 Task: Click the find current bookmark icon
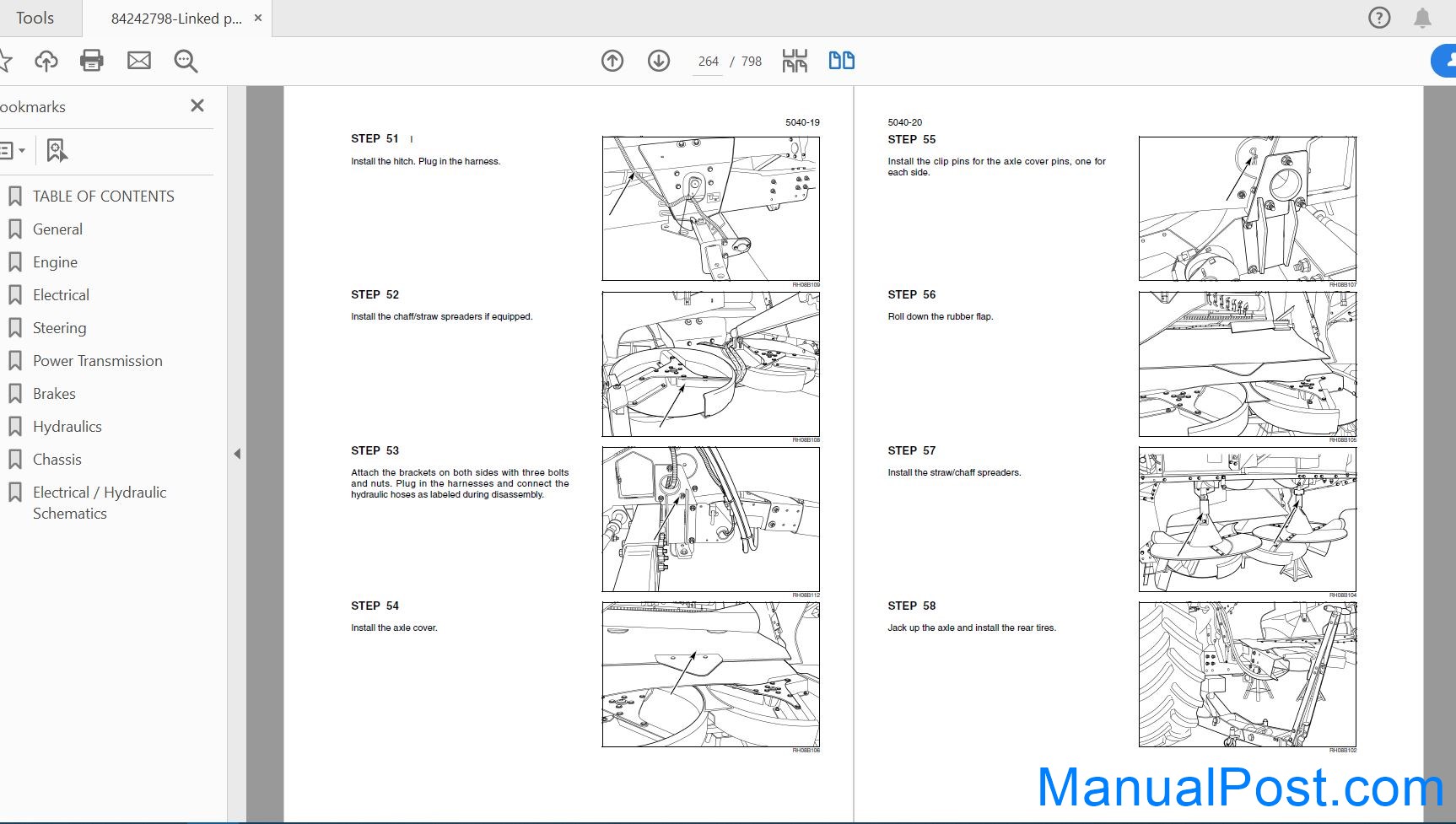[x=57, y=150]
